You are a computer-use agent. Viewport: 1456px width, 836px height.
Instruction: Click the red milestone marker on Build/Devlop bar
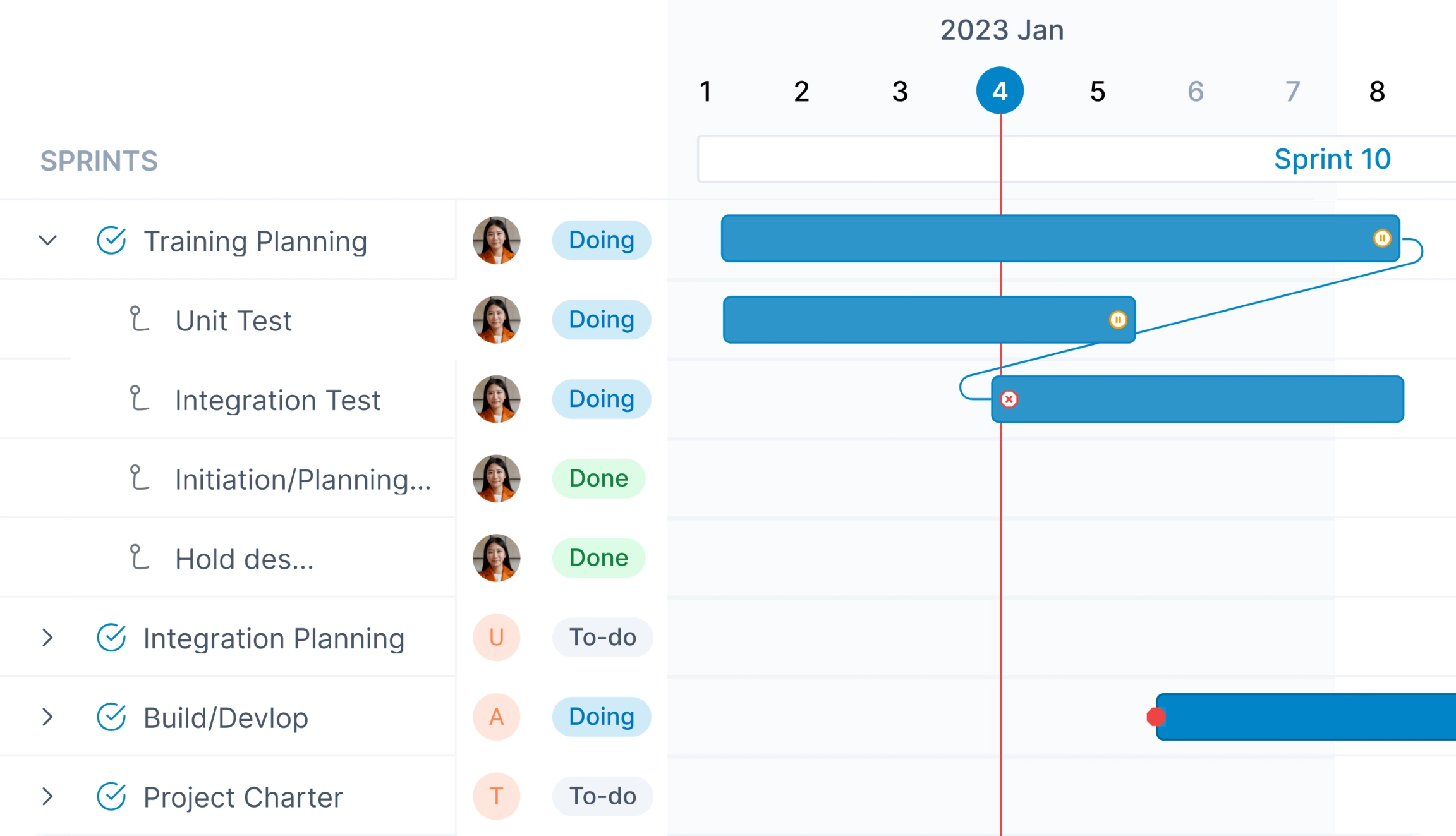(1156, 716)
